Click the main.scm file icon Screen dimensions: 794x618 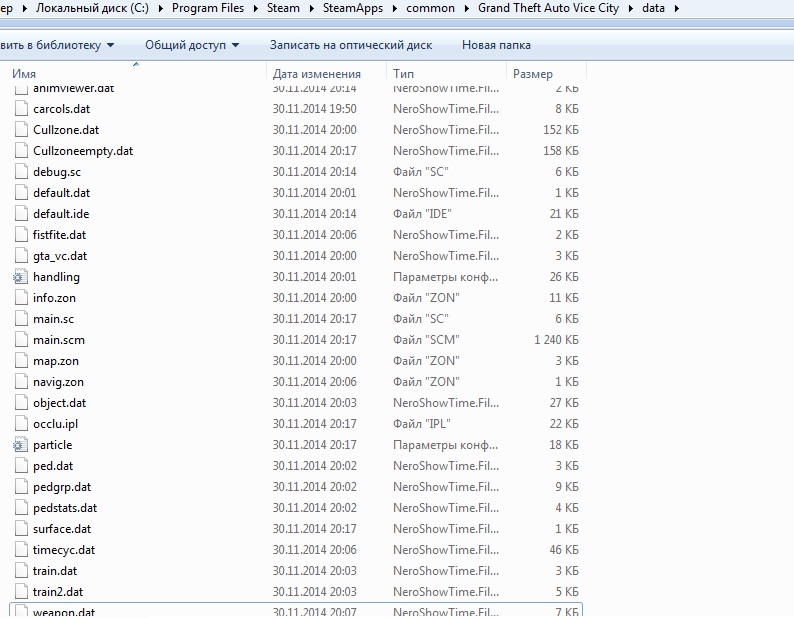pyautogui.click(x=21, y=340)
